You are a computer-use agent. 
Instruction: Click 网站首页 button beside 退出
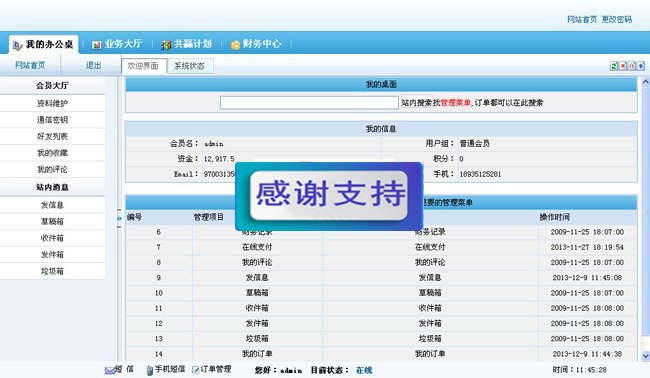coord(30,65)
